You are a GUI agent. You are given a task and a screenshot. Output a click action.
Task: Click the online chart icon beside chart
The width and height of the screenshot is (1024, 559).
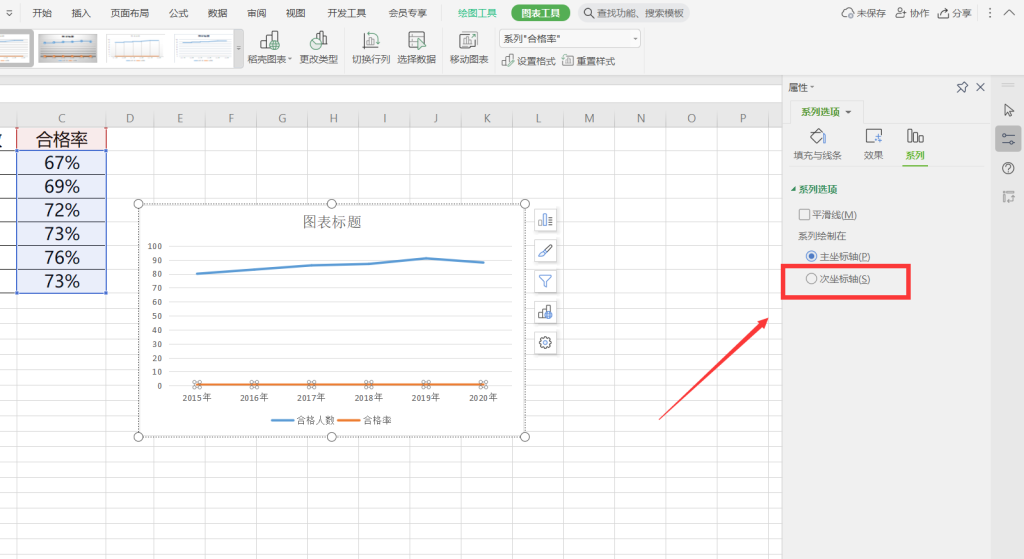coord(545,312)
